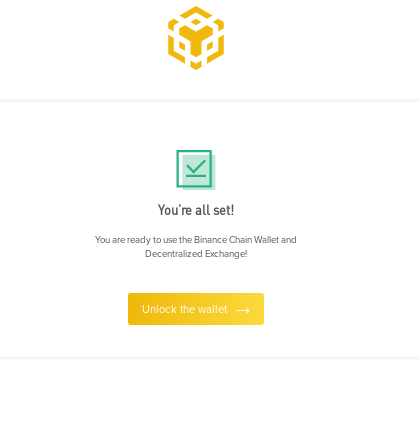Click the tick mark inside green square
The image size is (419, 428).
click(x=196, y=166)
